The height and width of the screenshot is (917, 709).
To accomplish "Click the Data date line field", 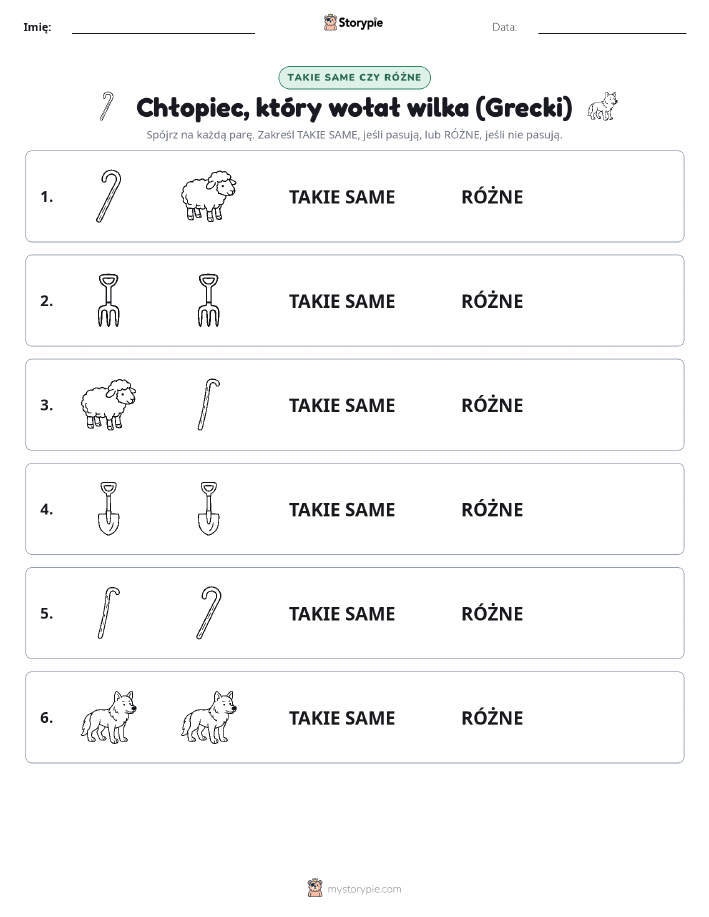I will point(612,27).
